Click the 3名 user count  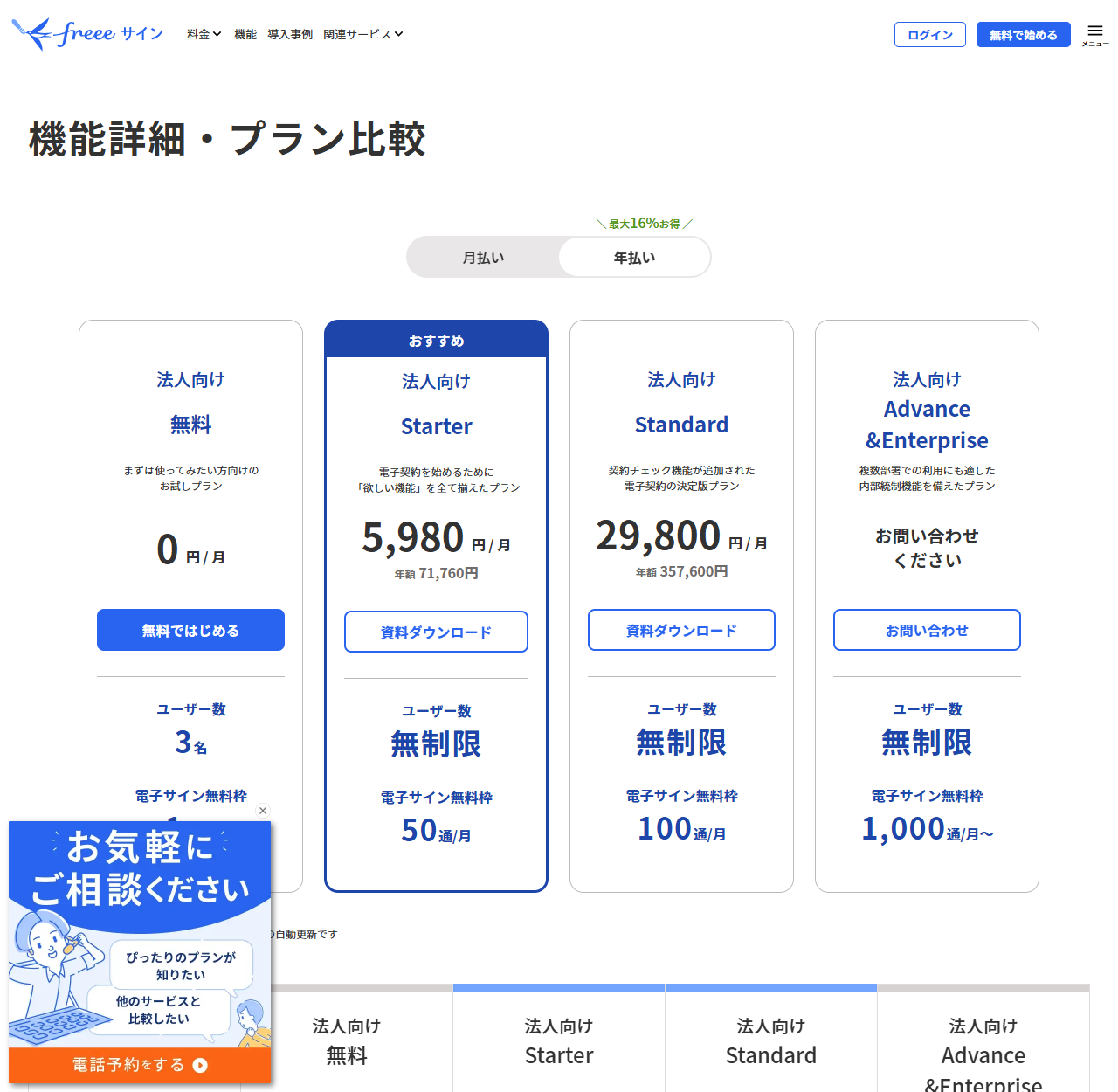point(190,743)
